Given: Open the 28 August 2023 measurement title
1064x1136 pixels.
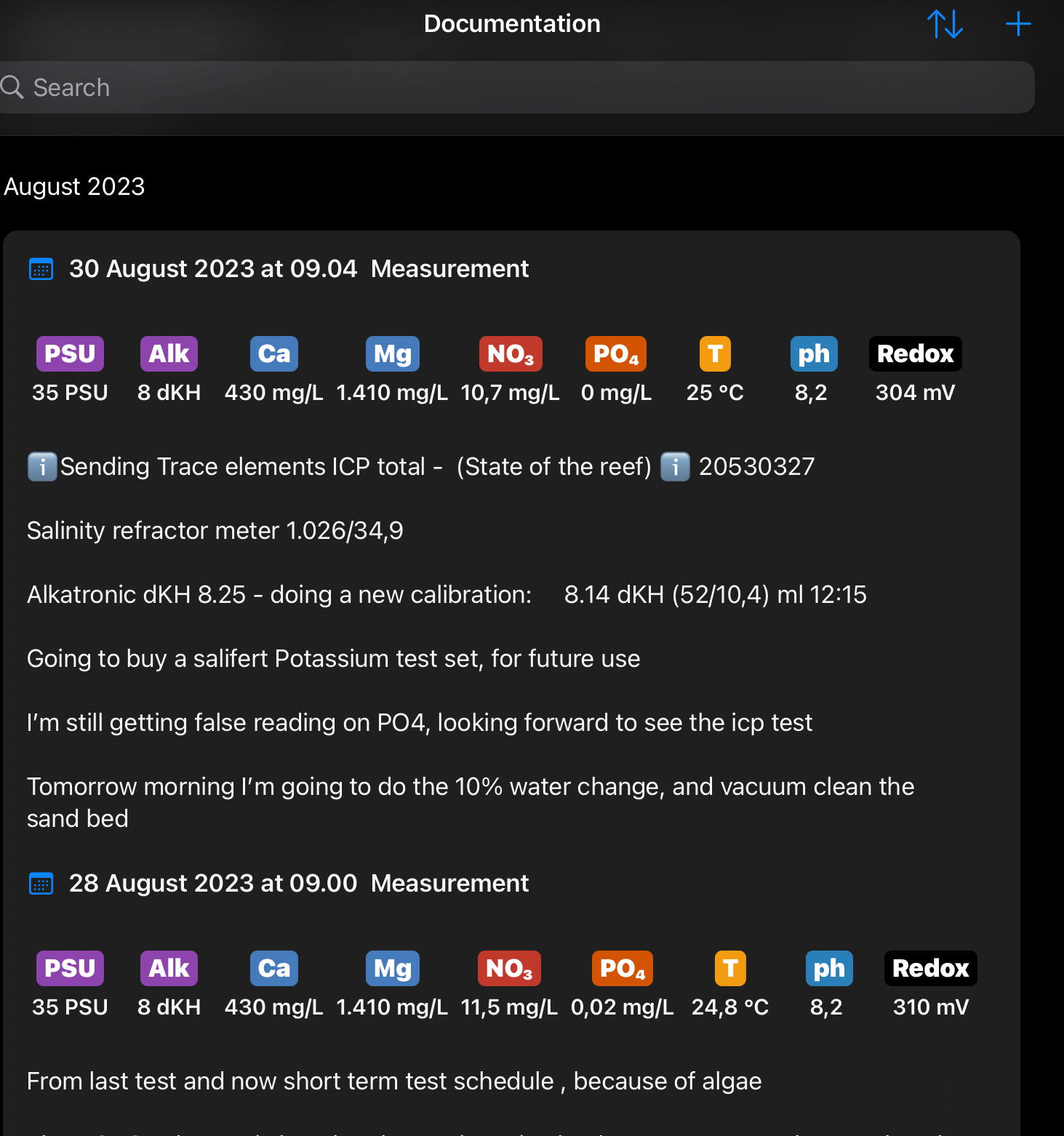Looking at the screenshot, I should (x=298, y=884).
